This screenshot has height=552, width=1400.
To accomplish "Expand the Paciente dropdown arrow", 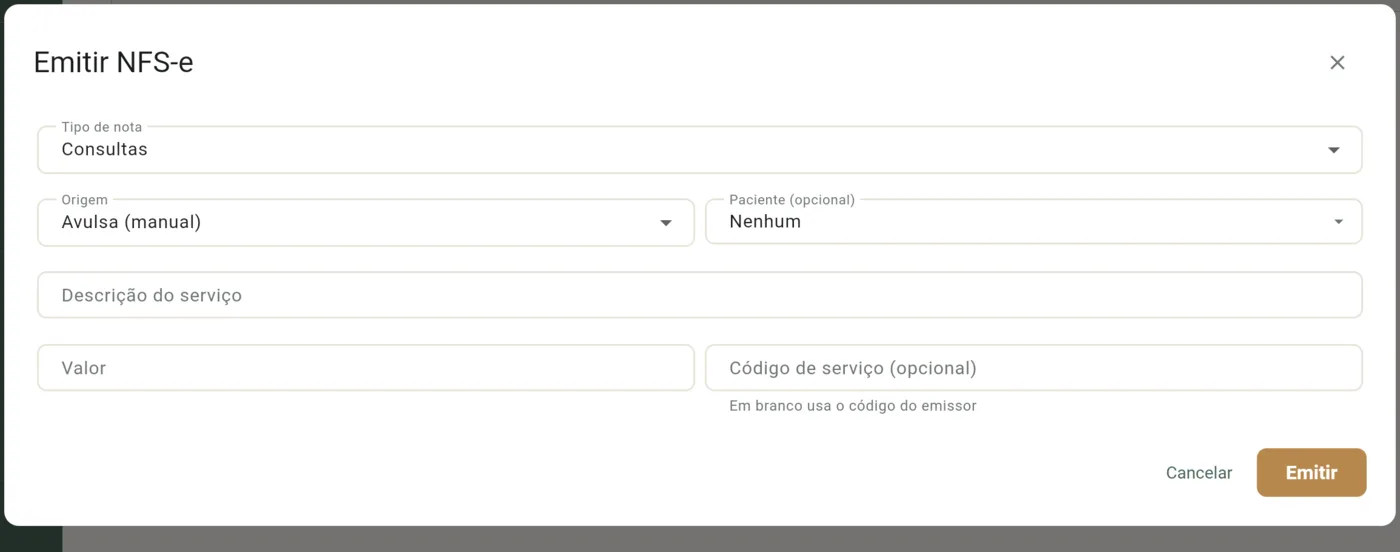I will (x=1338, y=222).
